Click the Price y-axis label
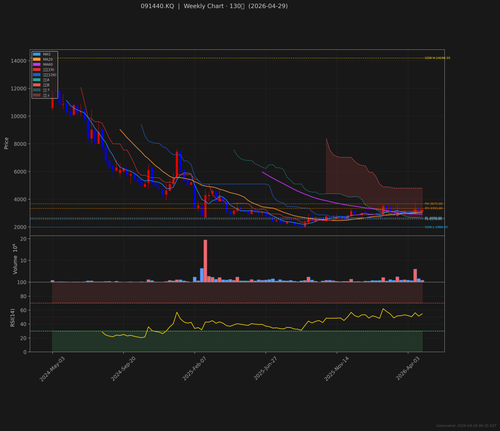 [6, 143]
